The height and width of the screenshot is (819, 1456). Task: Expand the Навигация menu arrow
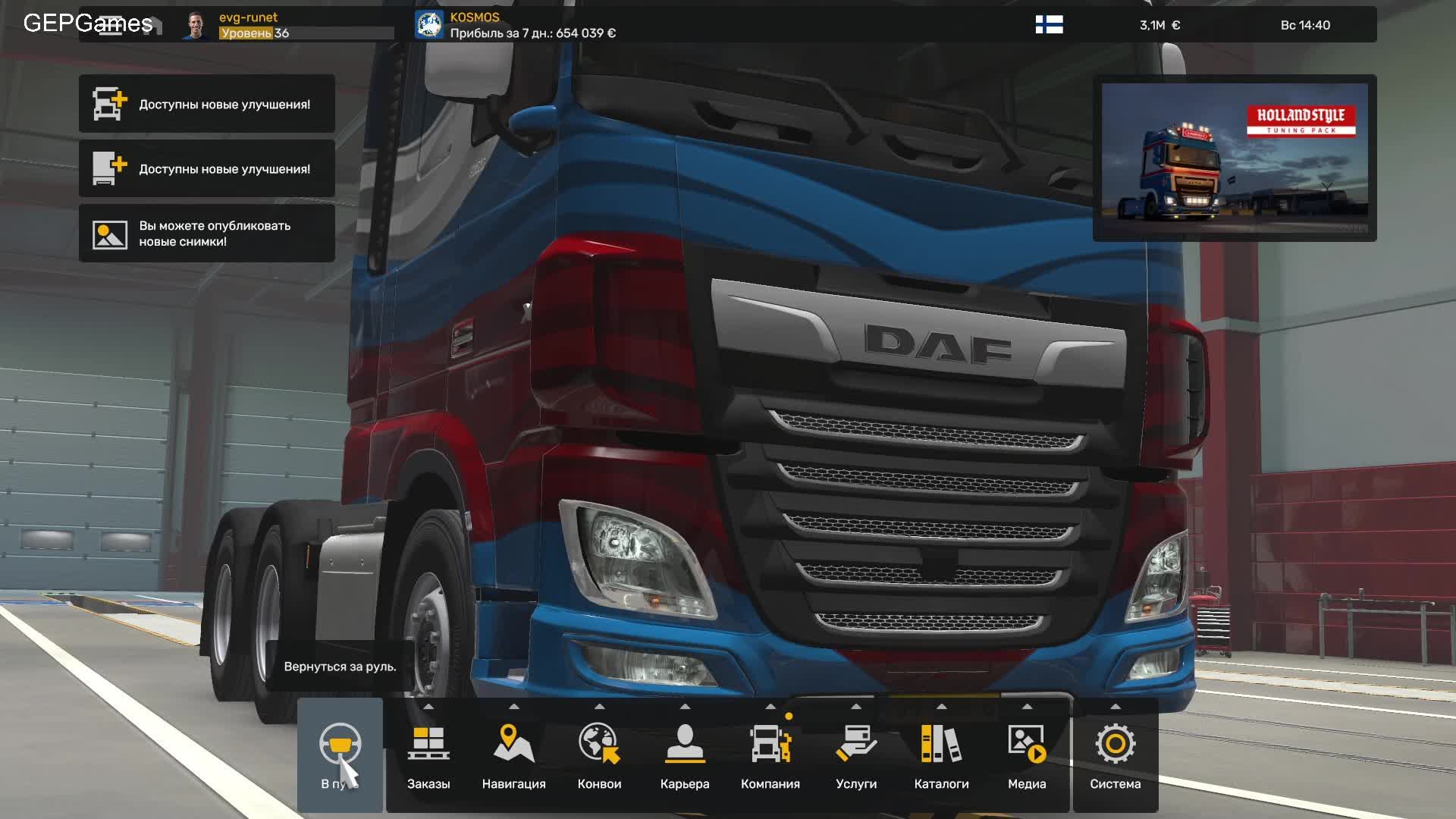514,706
